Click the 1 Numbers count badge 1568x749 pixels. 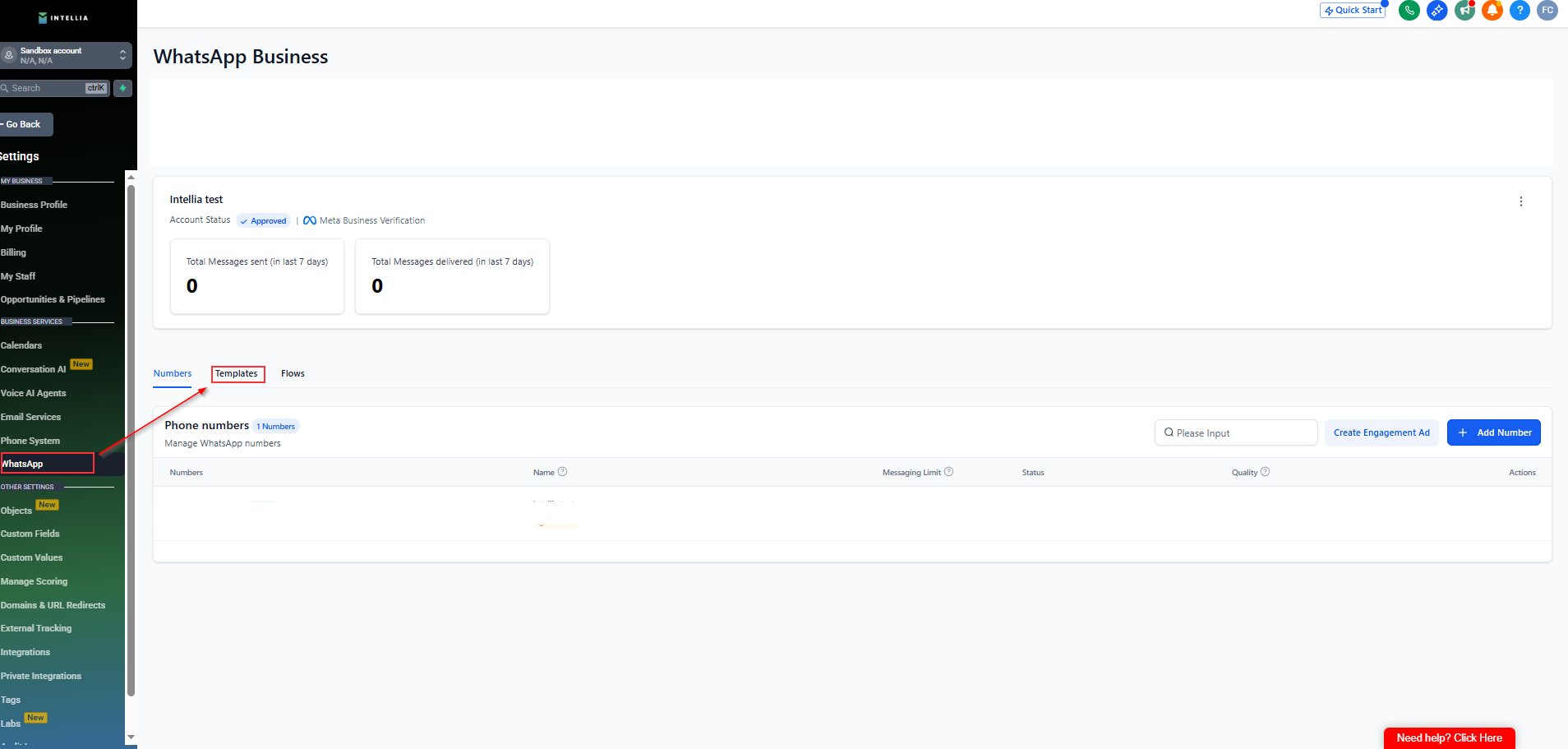276,426
